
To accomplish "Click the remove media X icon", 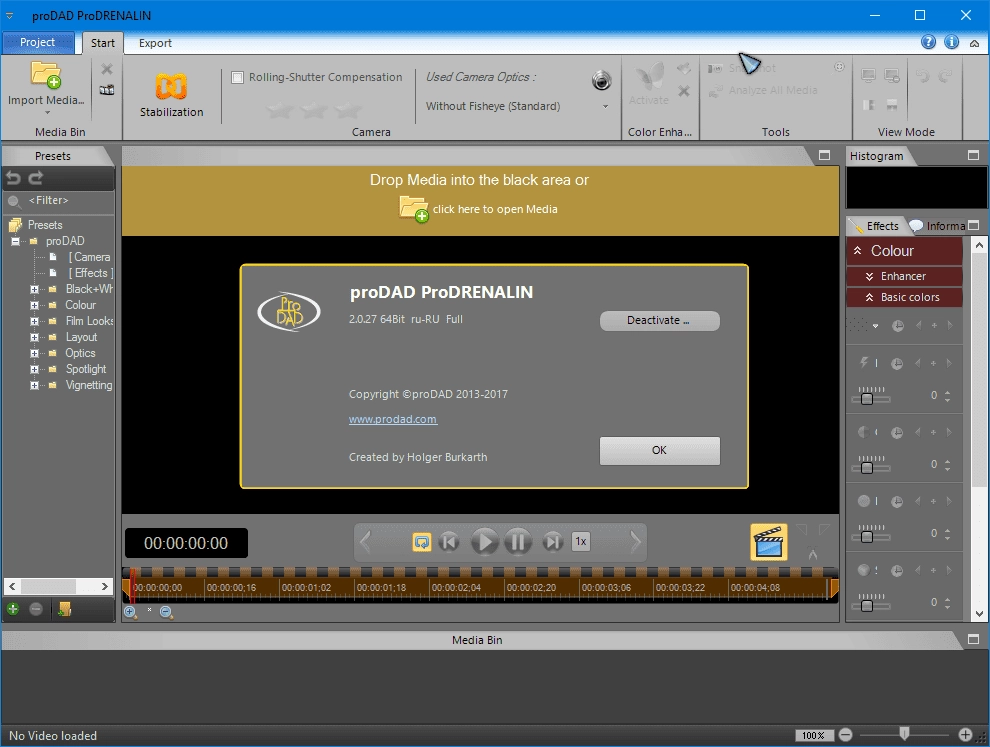I will tap(107, 69).
